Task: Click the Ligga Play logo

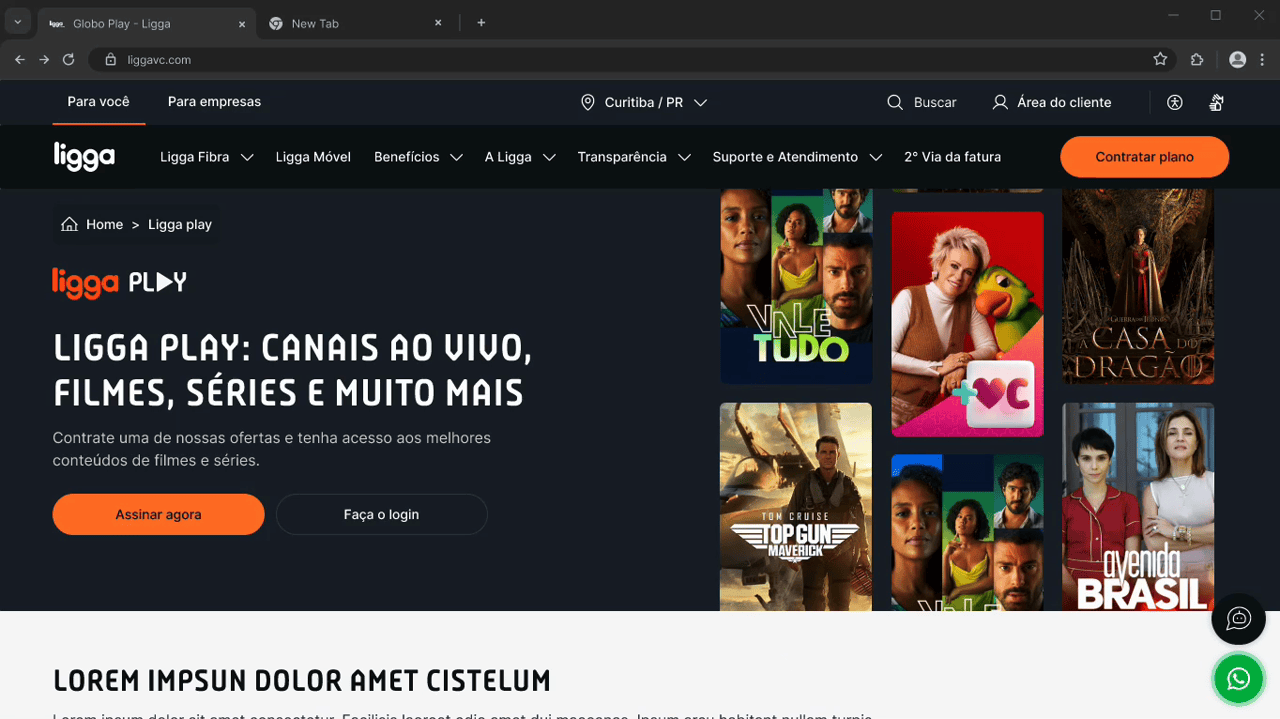Action: (x=120, y=282)
